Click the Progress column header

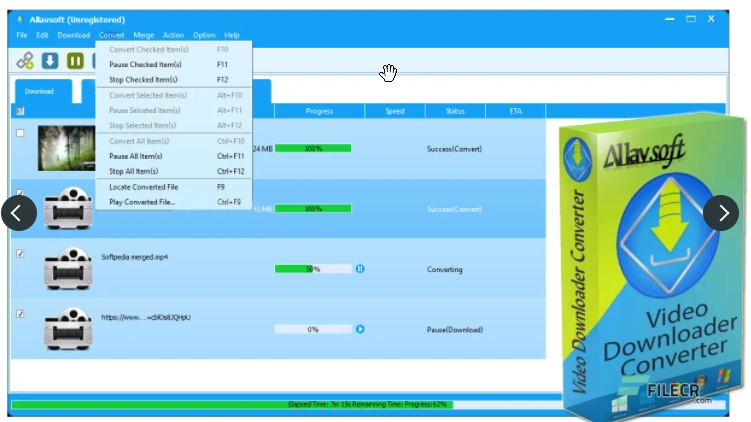319,111
